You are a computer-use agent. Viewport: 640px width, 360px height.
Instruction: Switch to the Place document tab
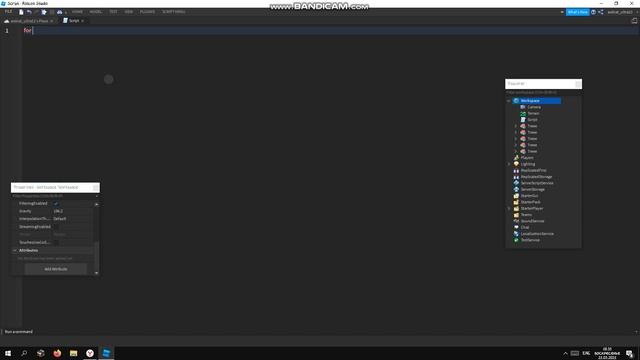pos(29,21)
